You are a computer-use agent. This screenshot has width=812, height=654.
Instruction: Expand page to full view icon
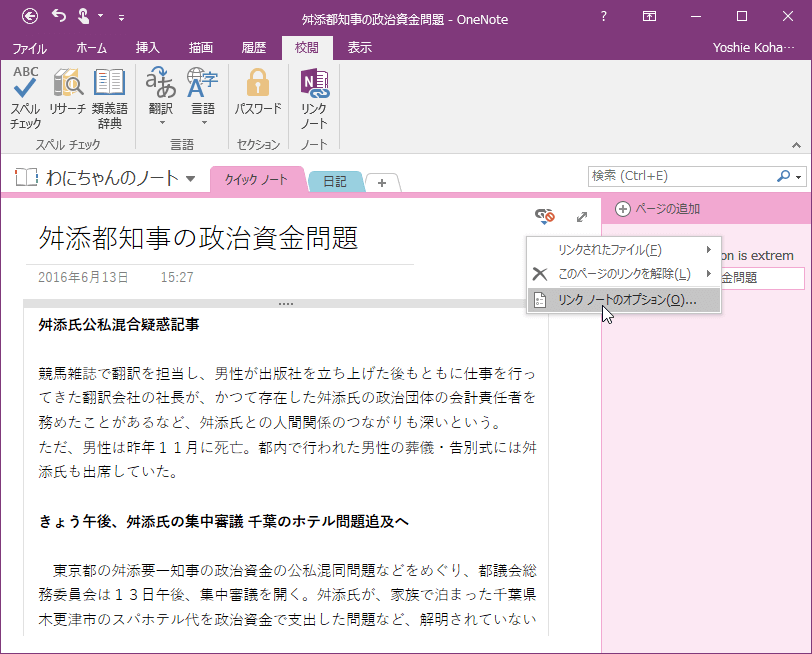coord(582,217)
